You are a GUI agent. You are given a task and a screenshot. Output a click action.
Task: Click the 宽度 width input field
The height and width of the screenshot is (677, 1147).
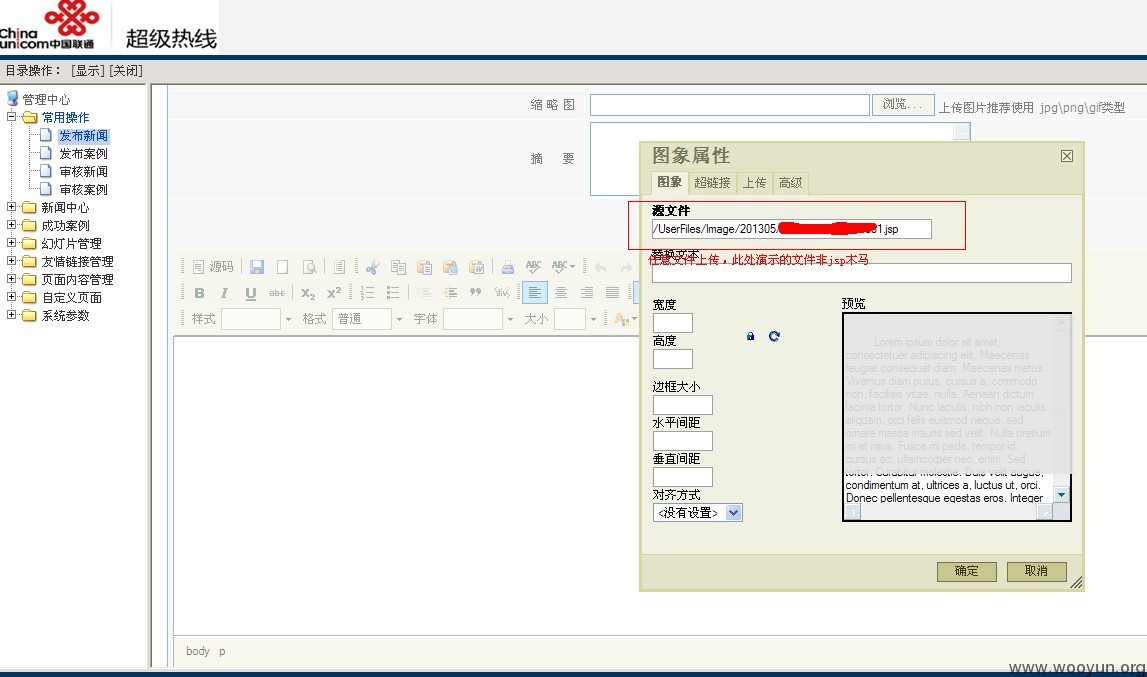pyautogui.click(x=672, y=323)
